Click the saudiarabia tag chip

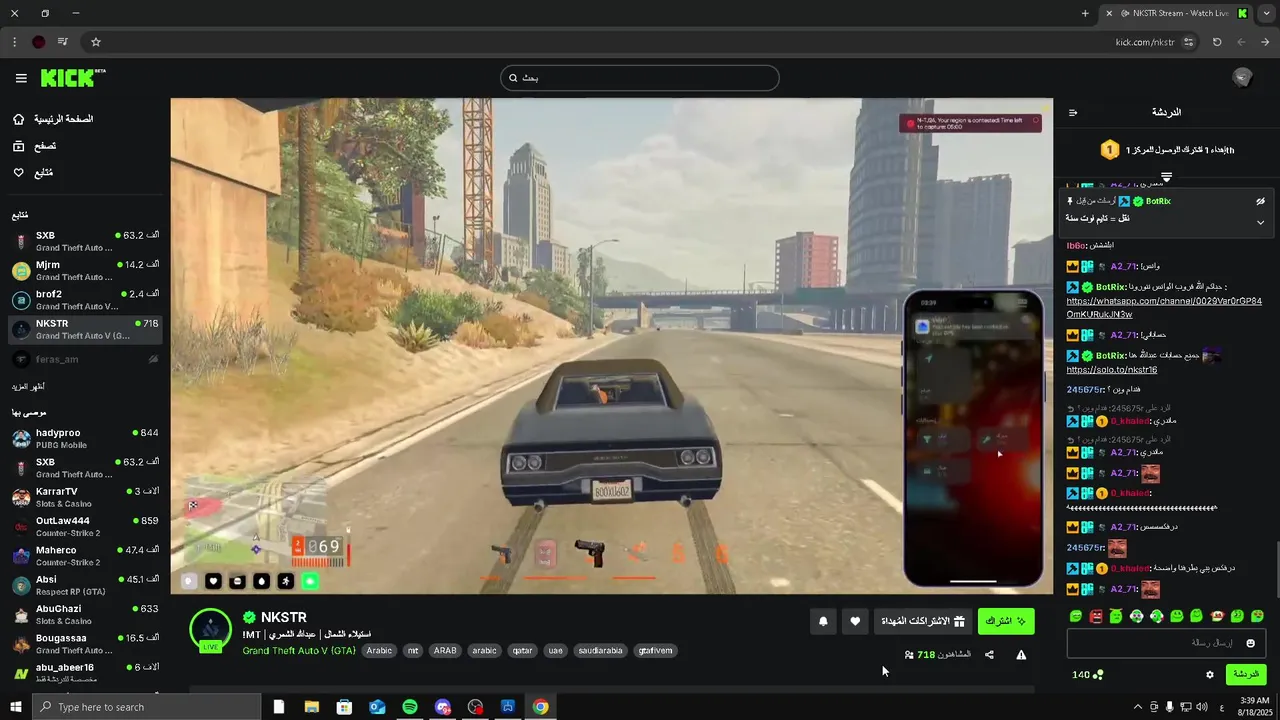coord(601,650)
